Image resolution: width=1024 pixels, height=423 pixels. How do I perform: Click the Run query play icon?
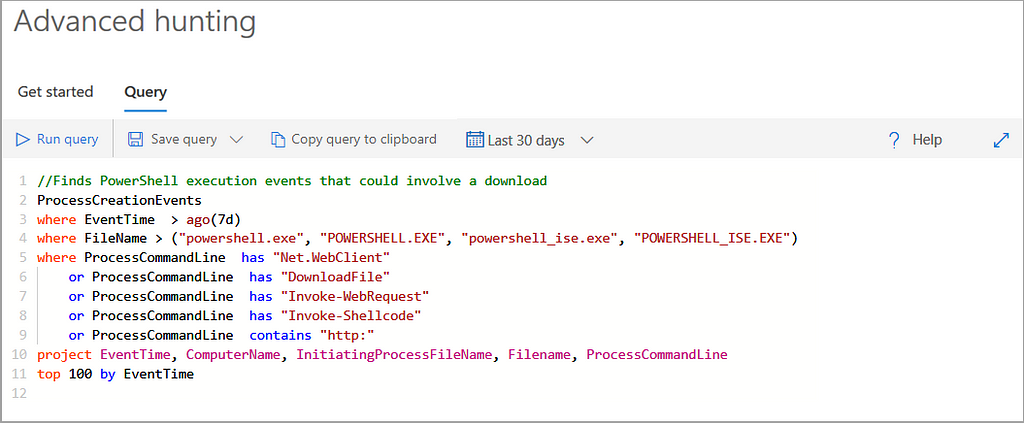coord(23,140)
